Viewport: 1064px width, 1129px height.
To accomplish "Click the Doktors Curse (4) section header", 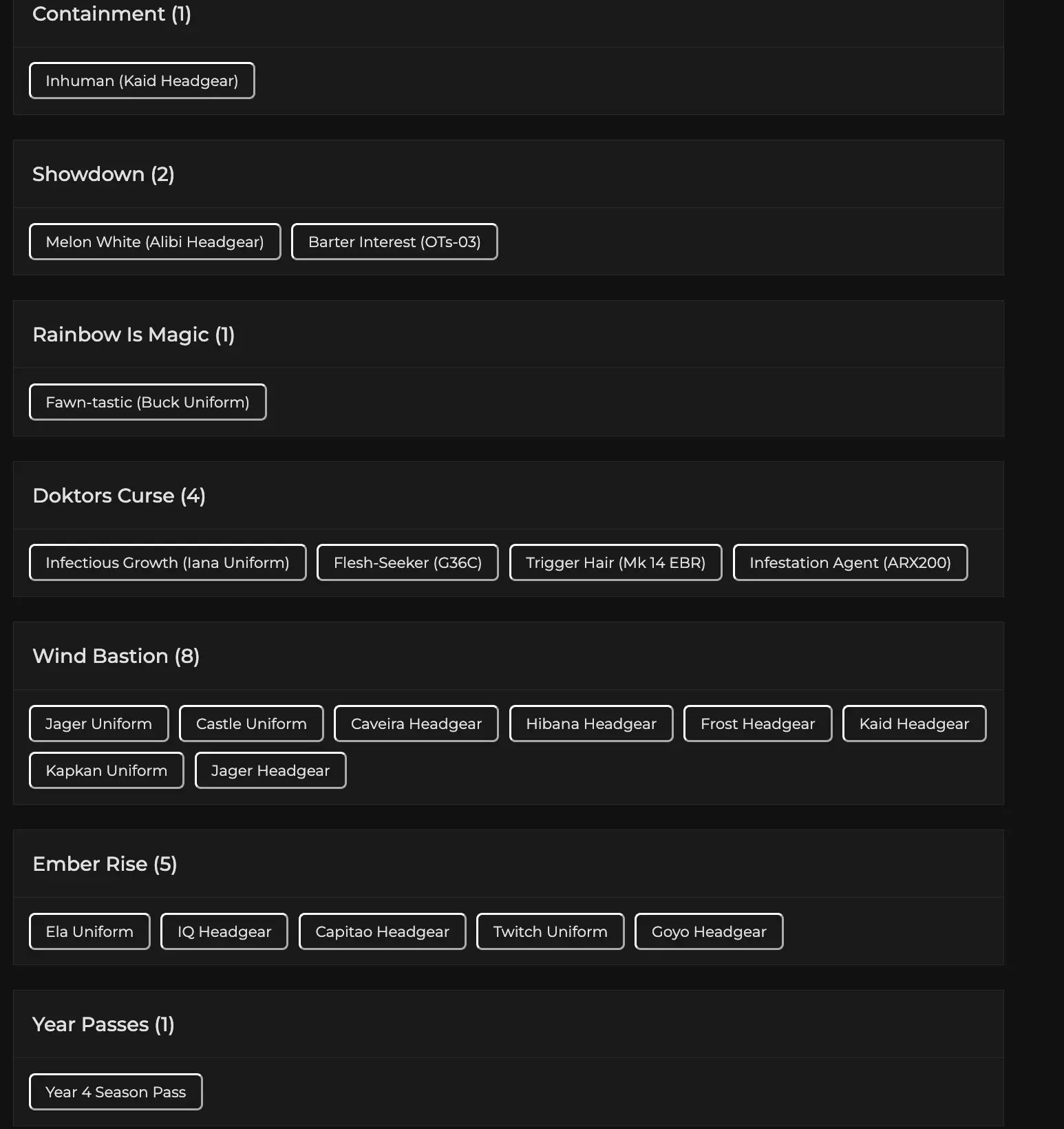I will 119,496.
